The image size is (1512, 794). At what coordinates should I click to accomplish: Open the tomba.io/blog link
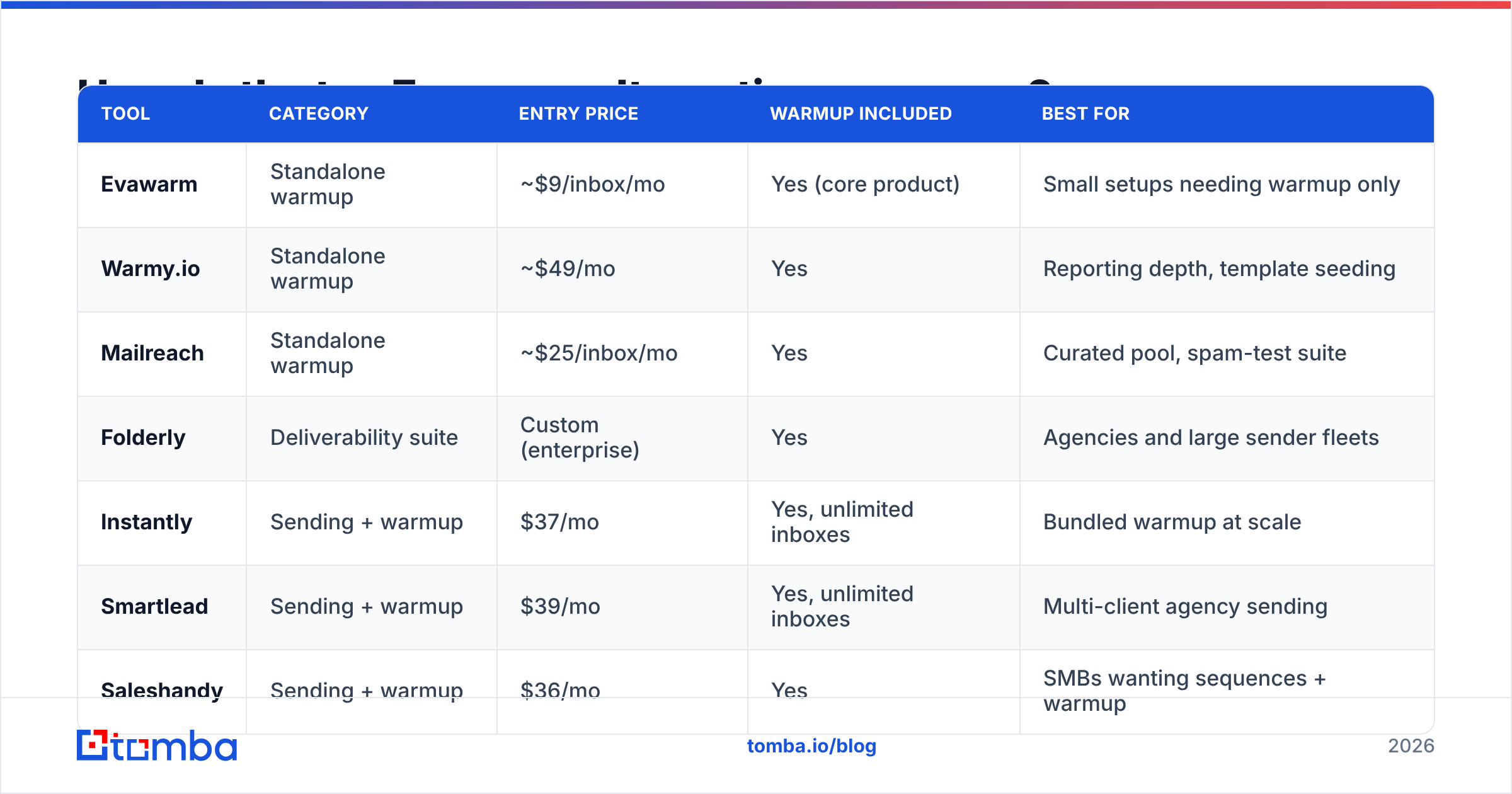point(811,746)
